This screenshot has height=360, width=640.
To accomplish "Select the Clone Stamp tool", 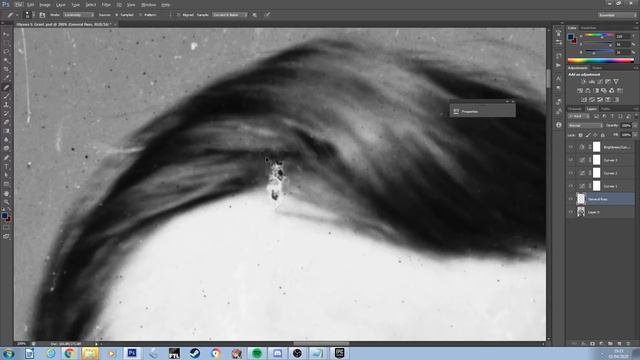I will click(x=7, y=105).
